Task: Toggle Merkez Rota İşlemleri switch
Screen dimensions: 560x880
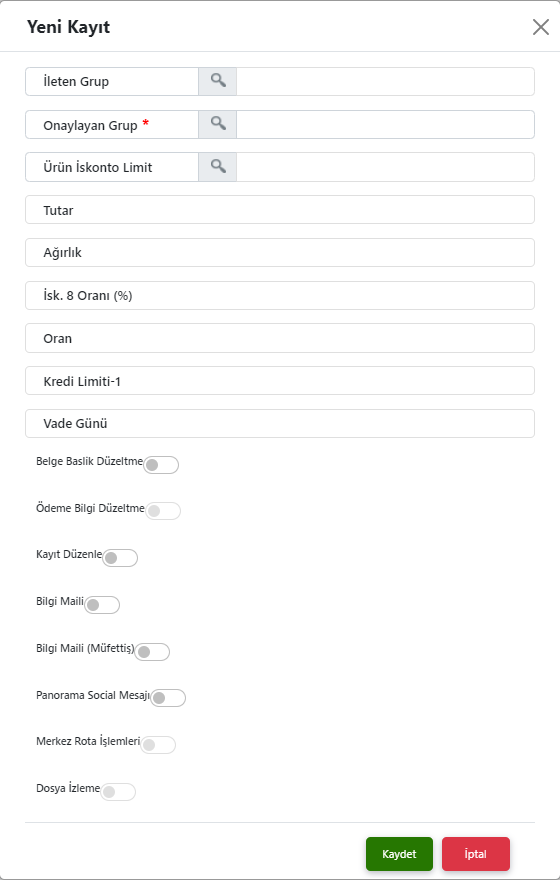Action: [158, 745]
